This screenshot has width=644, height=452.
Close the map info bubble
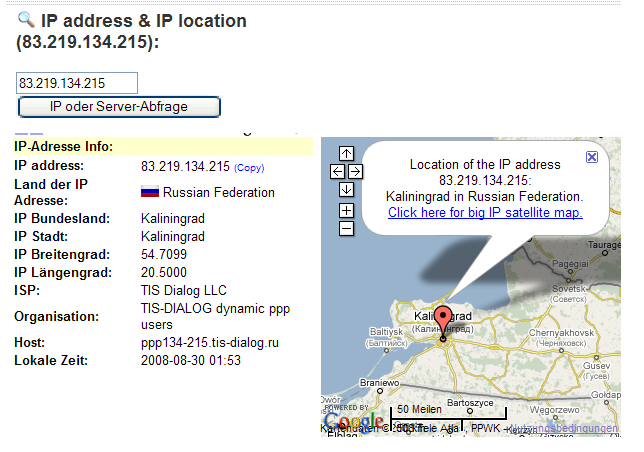[x=591, y=157]
